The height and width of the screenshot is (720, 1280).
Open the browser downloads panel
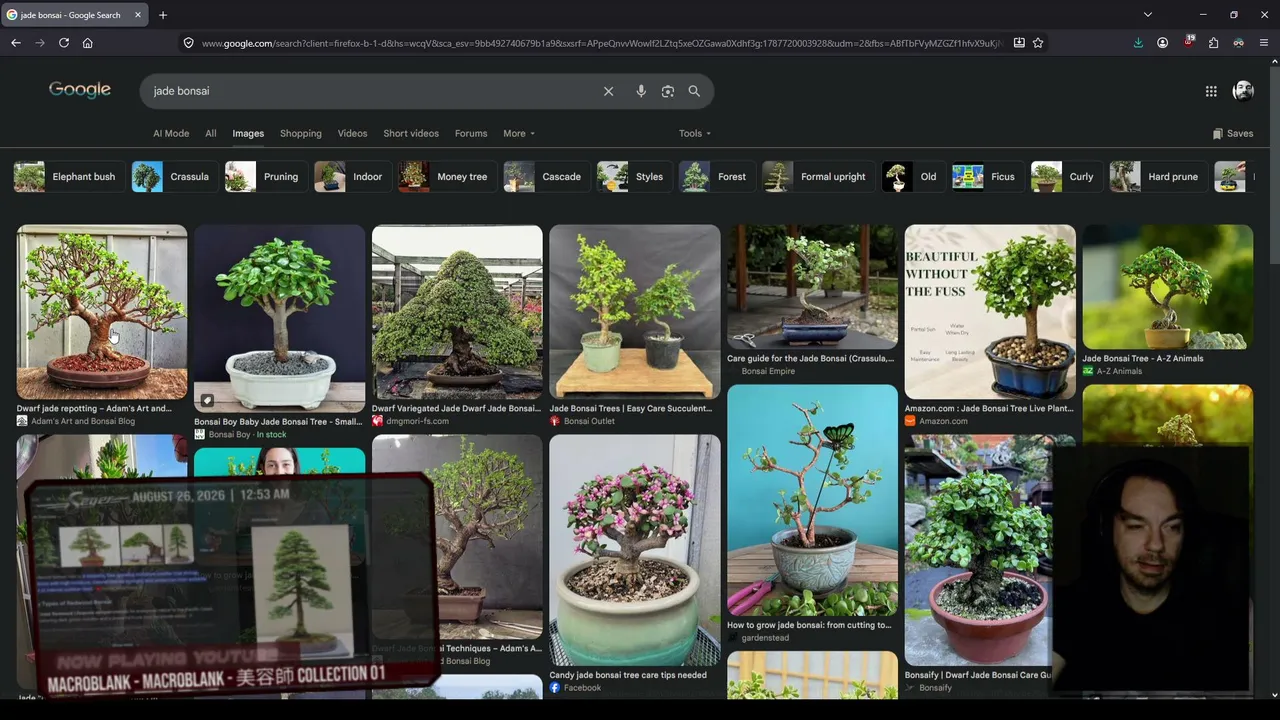click(x=1138, y=43)
